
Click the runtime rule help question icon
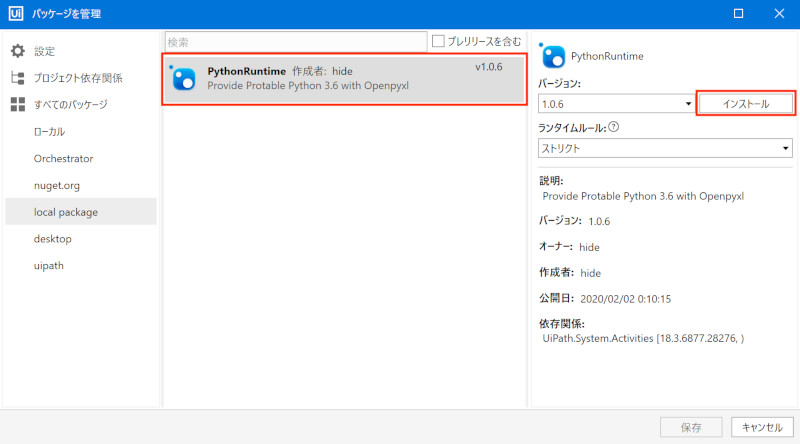coord(614,127)
